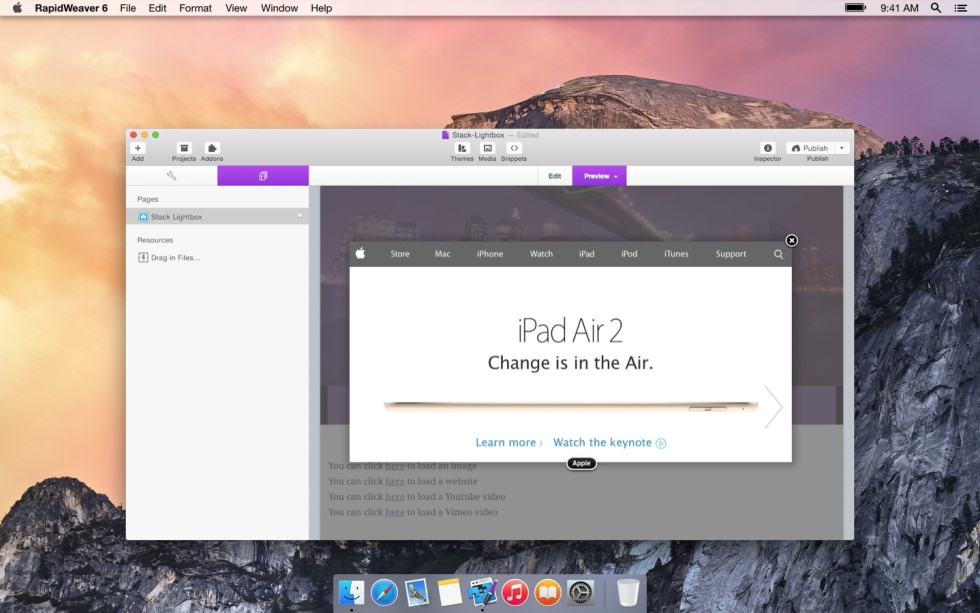
Task: Click the battery status icon
Action: coord(856,8)
